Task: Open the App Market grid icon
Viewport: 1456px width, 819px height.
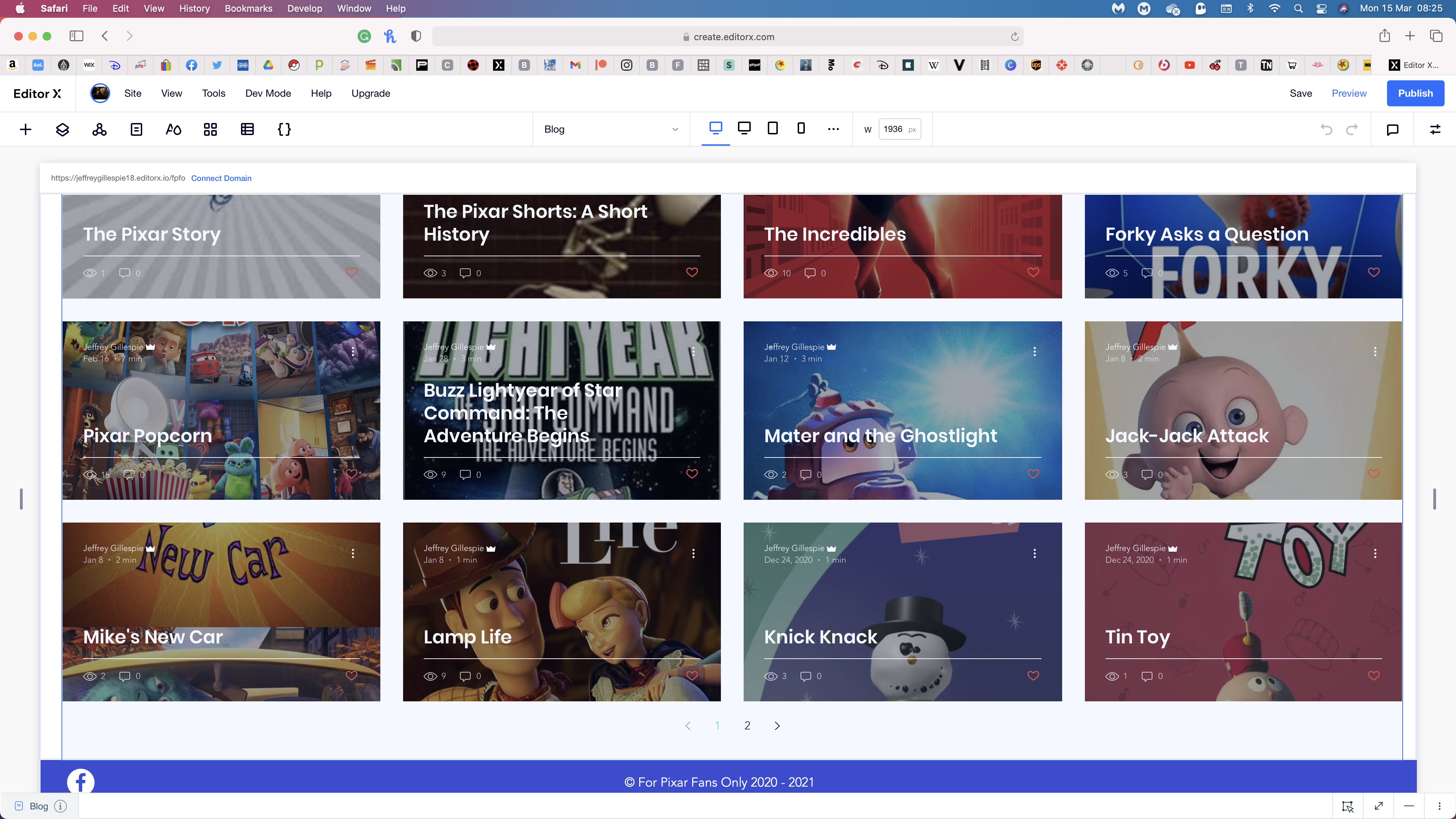Action: pos(210,129)
